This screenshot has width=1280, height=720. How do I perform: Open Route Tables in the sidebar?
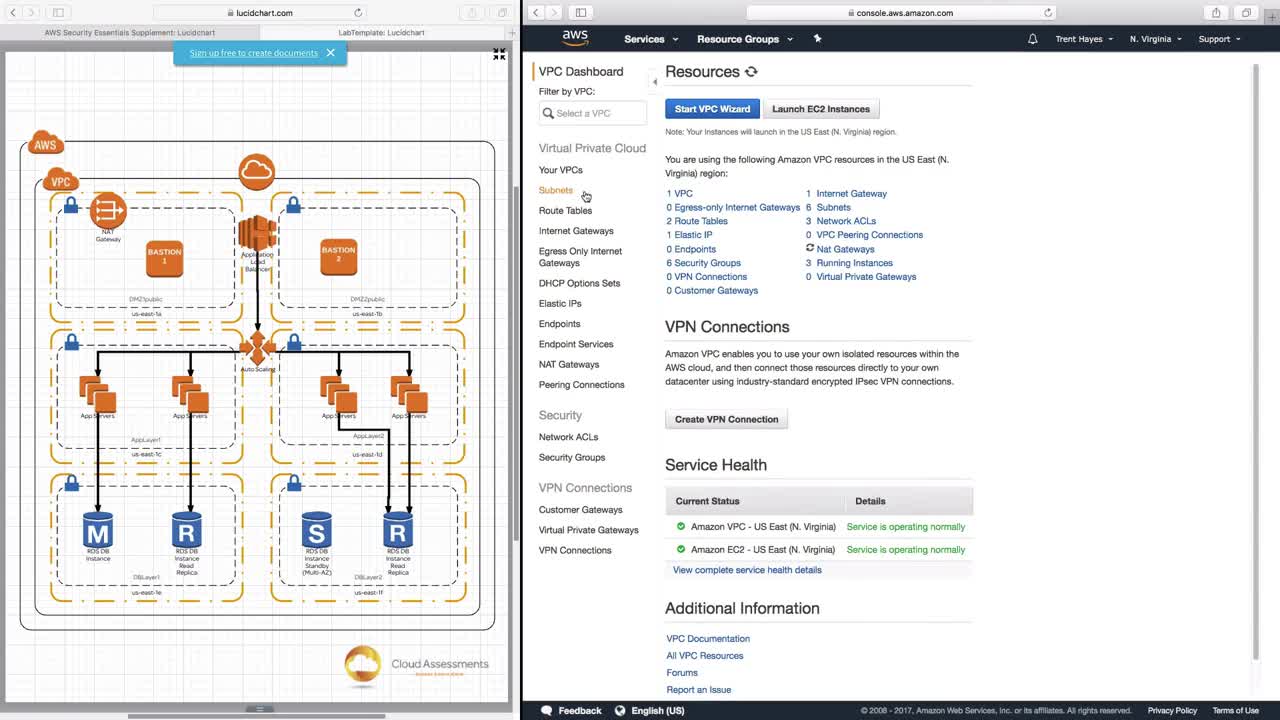point(565,211)
